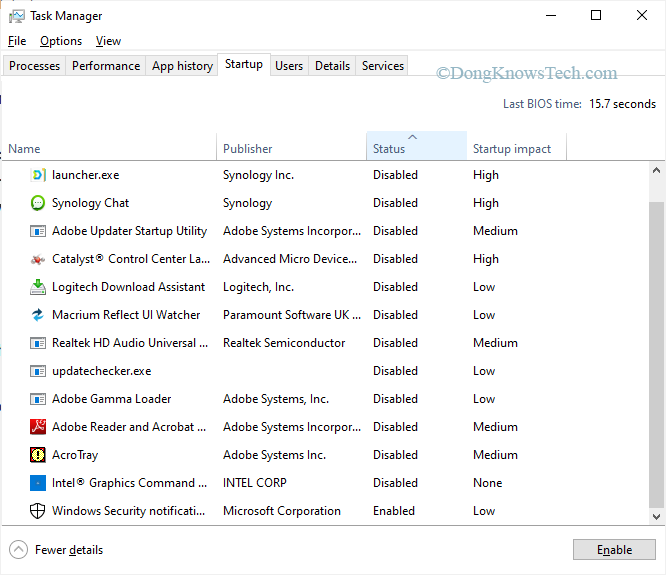
Task: Click the Logitech, Inc. publisher cell
Action: click(258, 287)
